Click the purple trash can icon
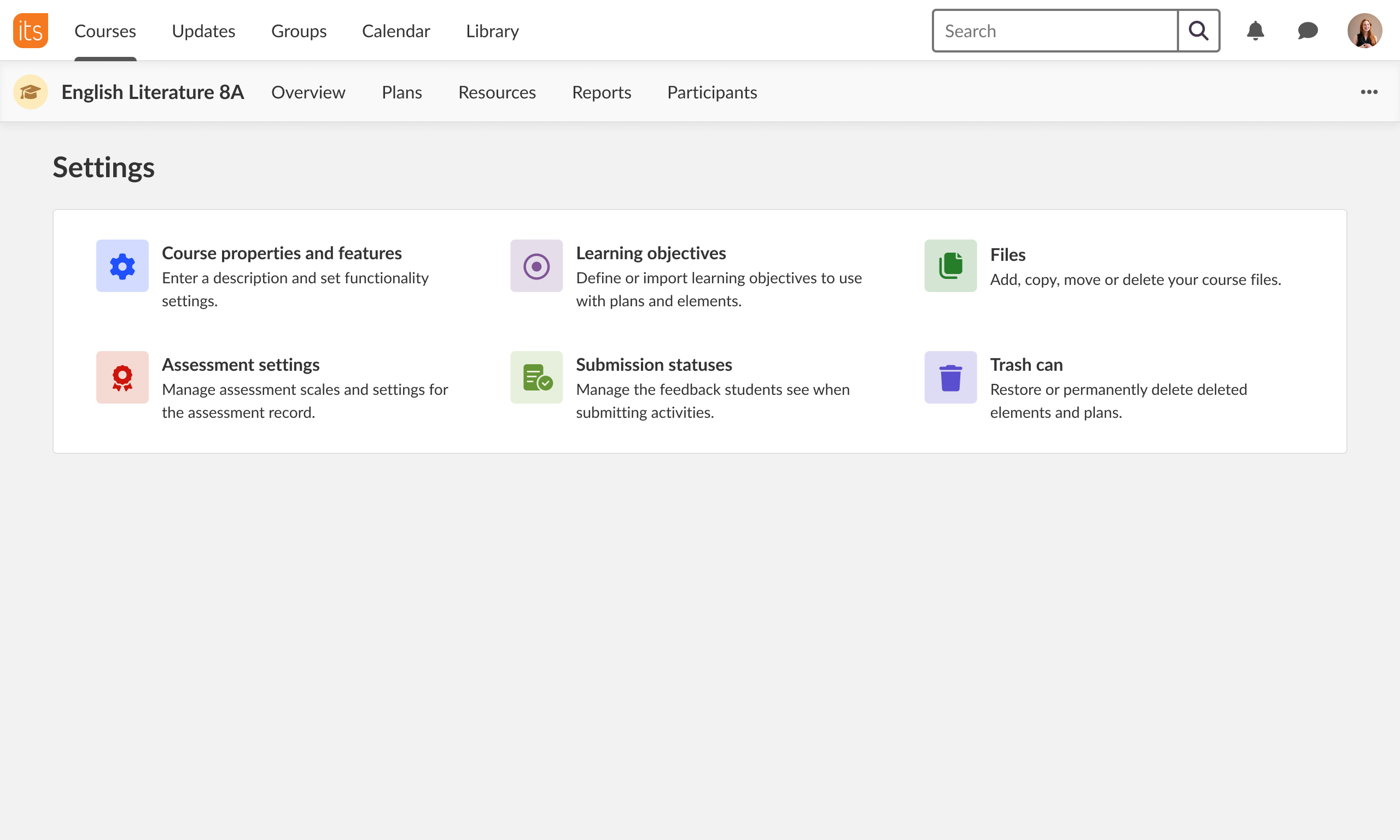Viewport: 1400px width, 840px height. coord(950,377)
